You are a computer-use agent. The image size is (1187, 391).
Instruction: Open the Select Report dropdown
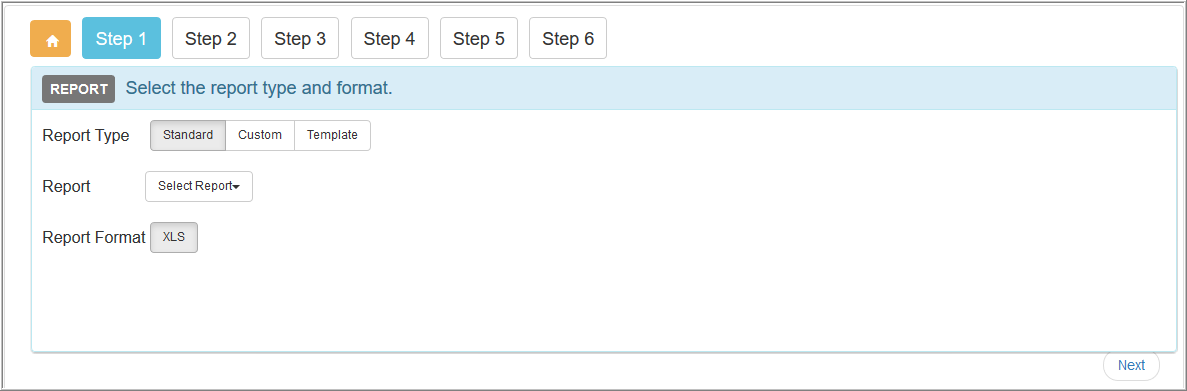[x=199, y=187]
